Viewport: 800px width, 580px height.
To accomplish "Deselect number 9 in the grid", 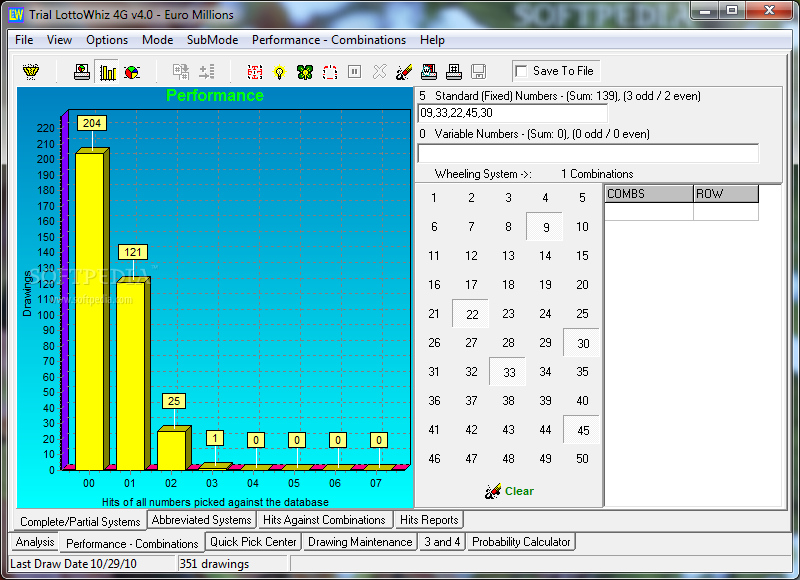I will tap(545, 226).
